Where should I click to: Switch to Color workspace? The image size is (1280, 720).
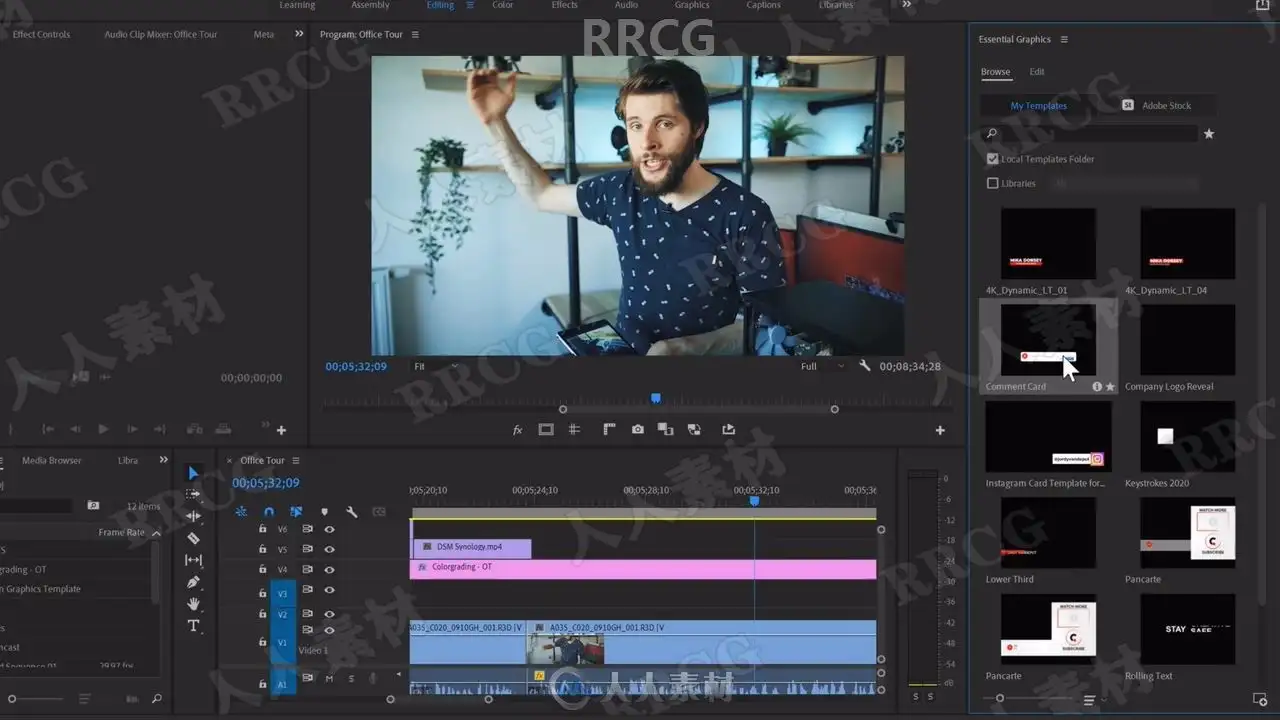[x=503, y=5]
